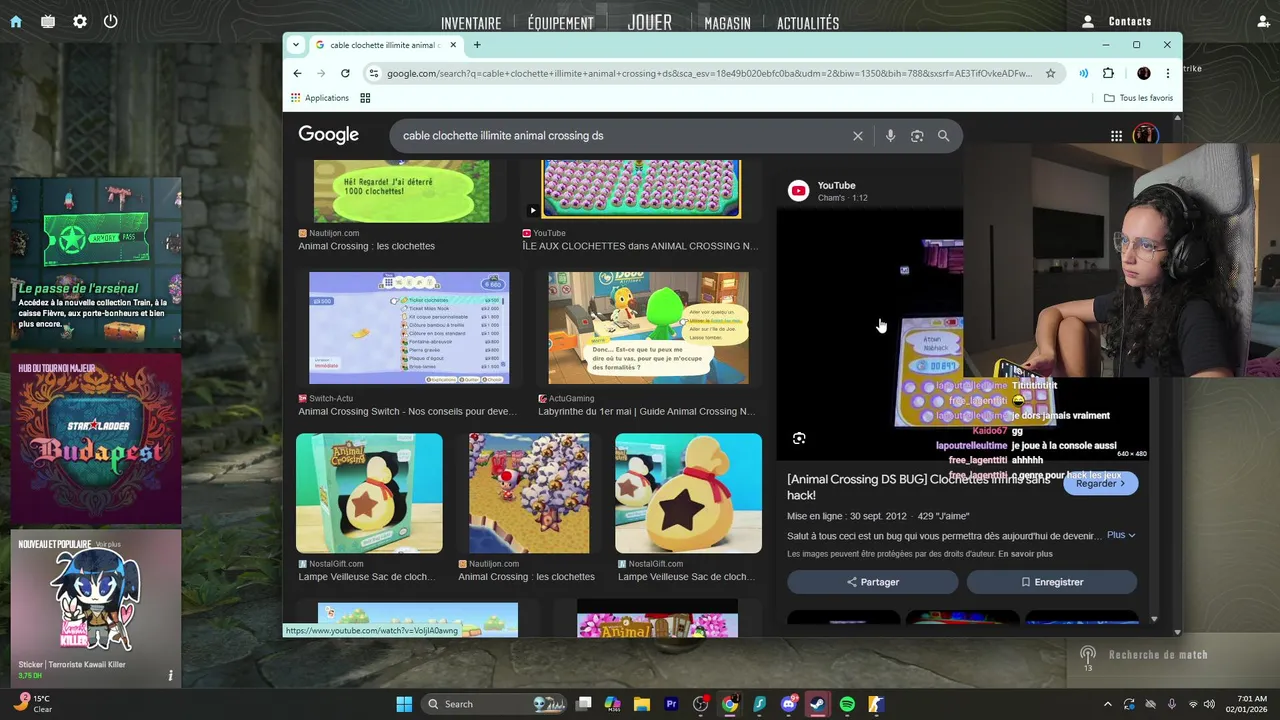Open the TV watch icon in CS2 top bar
The width and height of the screenshot is (1280, 720).
(x=48, y=21)
